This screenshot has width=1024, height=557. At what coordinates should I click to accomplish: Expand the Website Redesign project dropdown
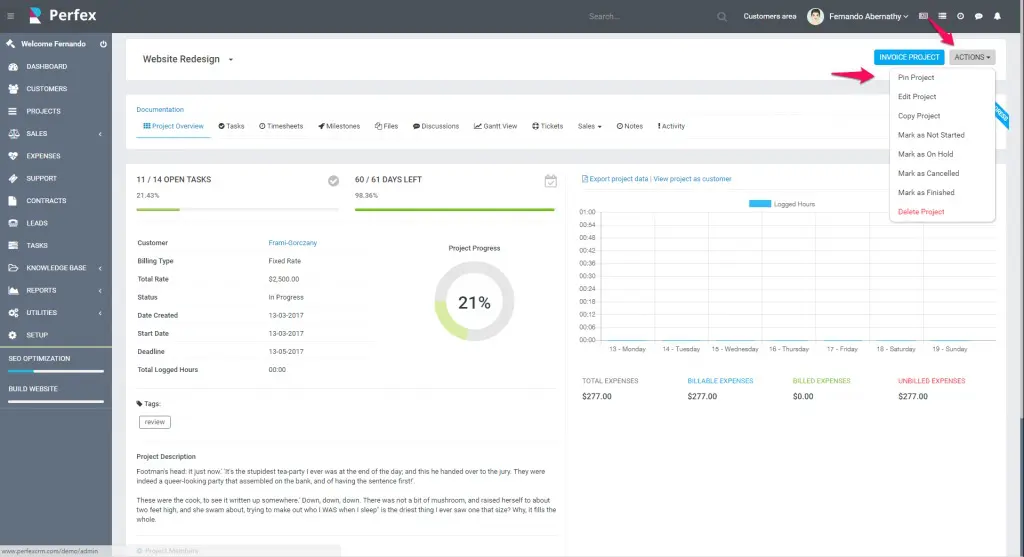pos(230,60)
